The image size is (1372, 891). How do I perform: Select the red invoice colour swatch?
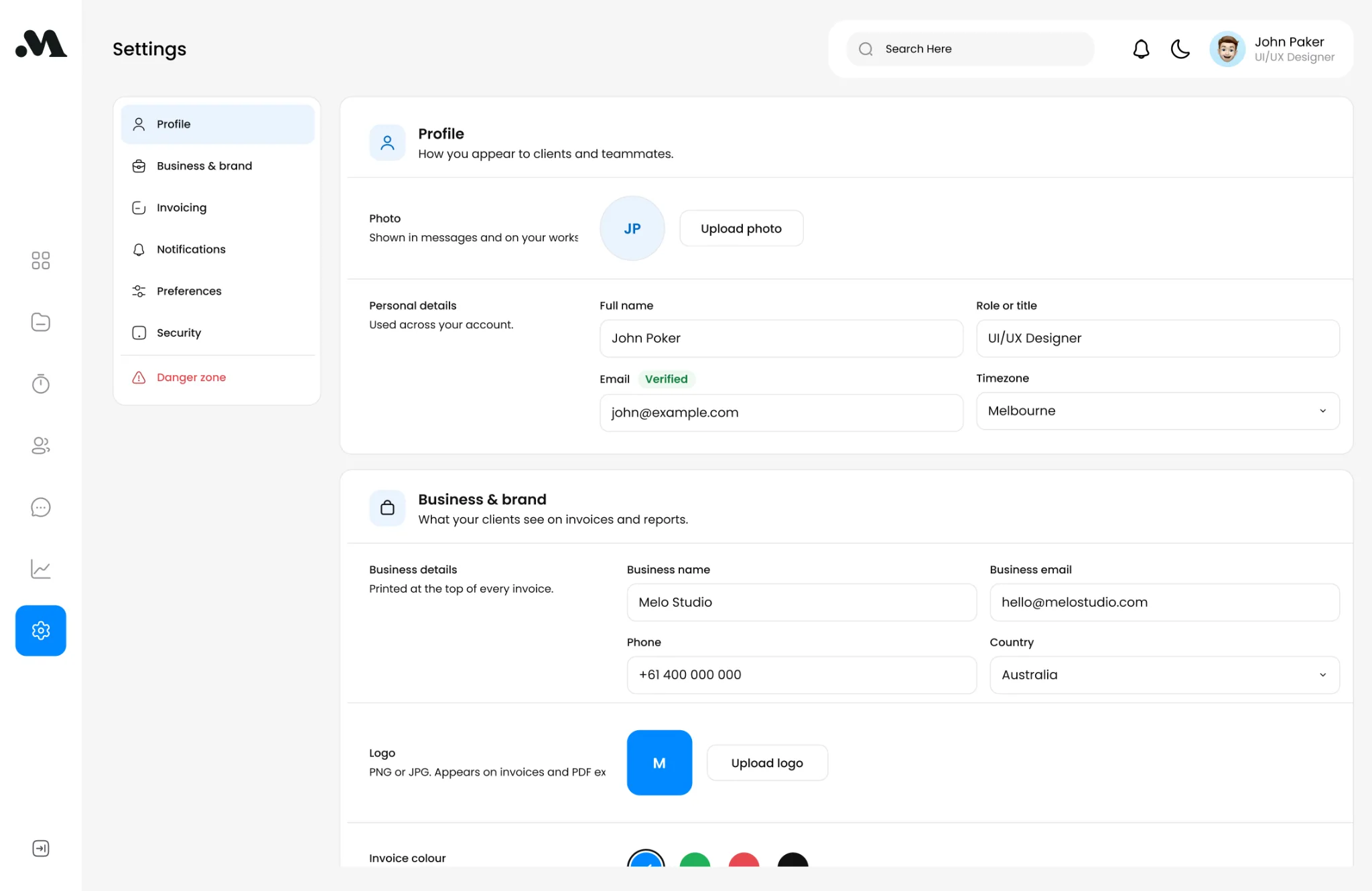pyautogui.click(x=744, y=860)
